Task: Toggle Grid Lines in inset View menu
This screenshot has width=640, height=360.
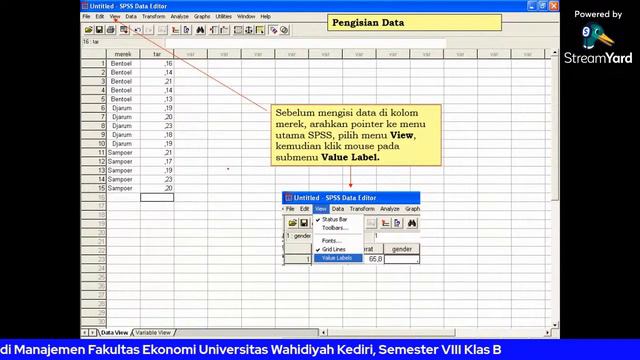Action: point(338,249)
